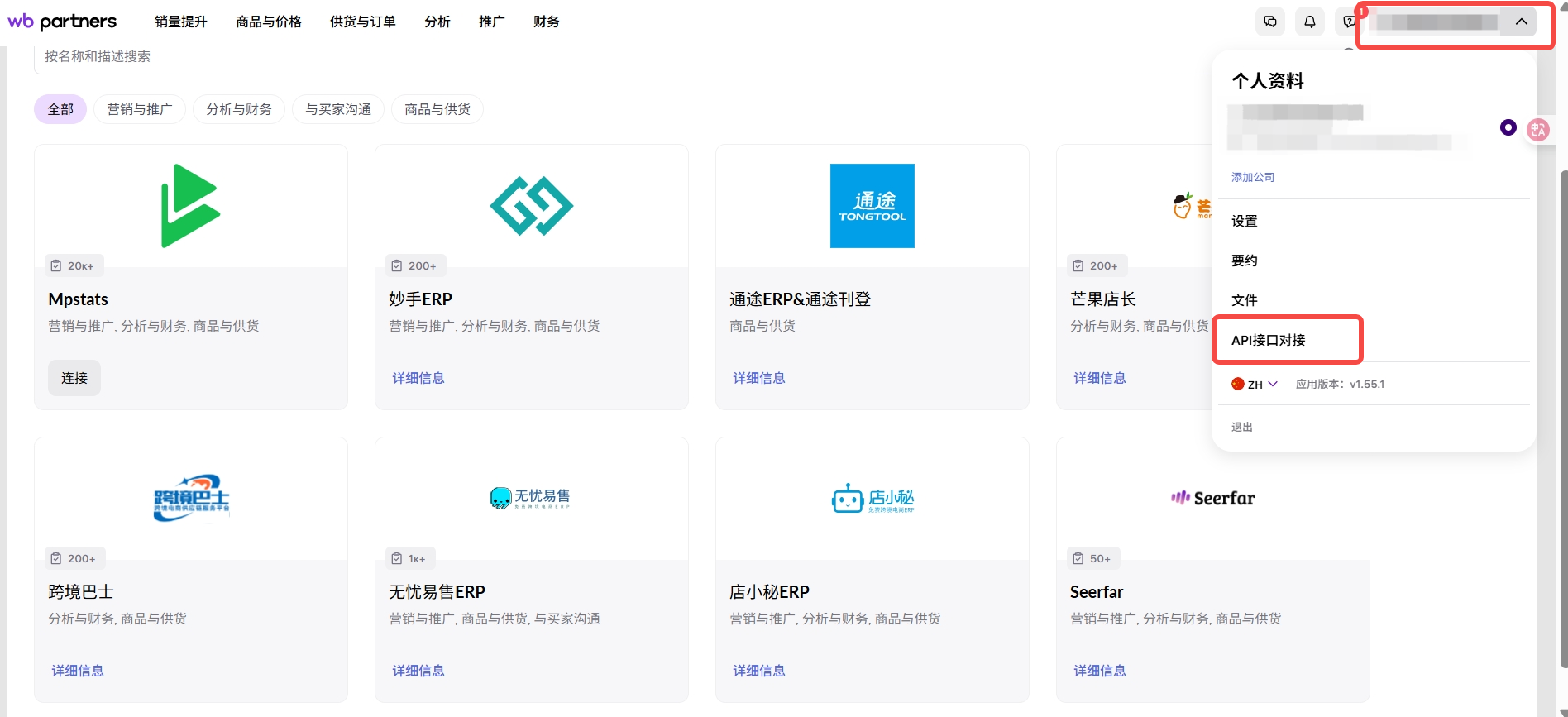Click the Mpstats logo thumbnail

point(191,206)
